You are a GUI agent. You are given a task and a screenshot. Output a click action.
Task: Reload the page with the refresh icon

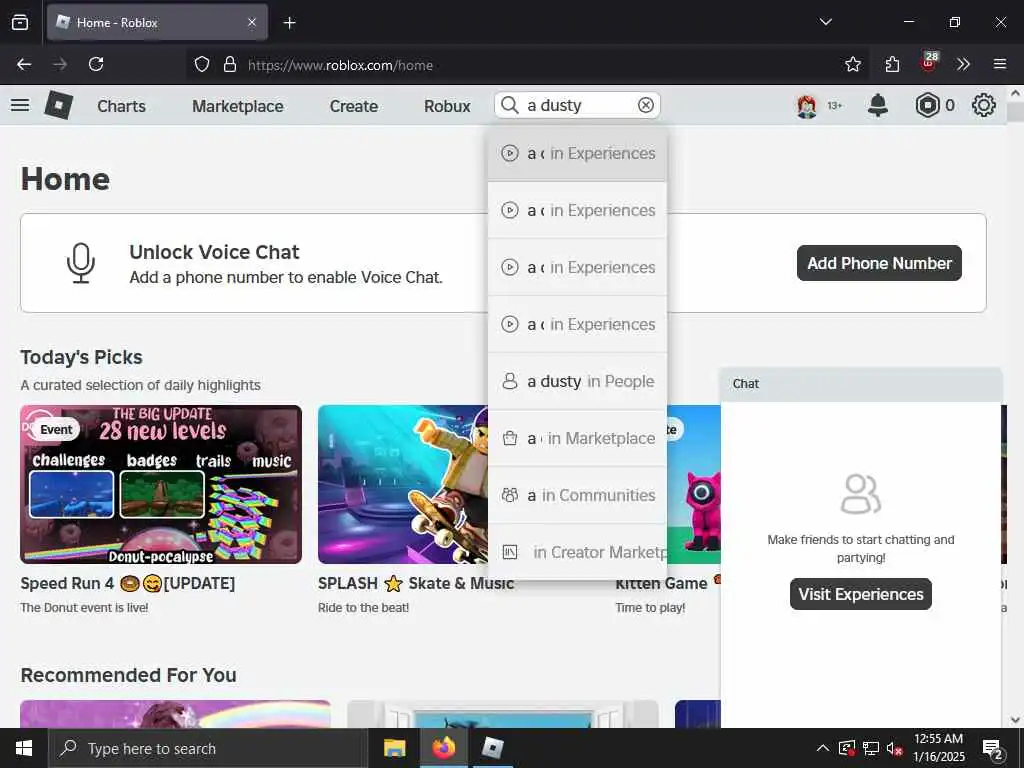click(96, 64)
